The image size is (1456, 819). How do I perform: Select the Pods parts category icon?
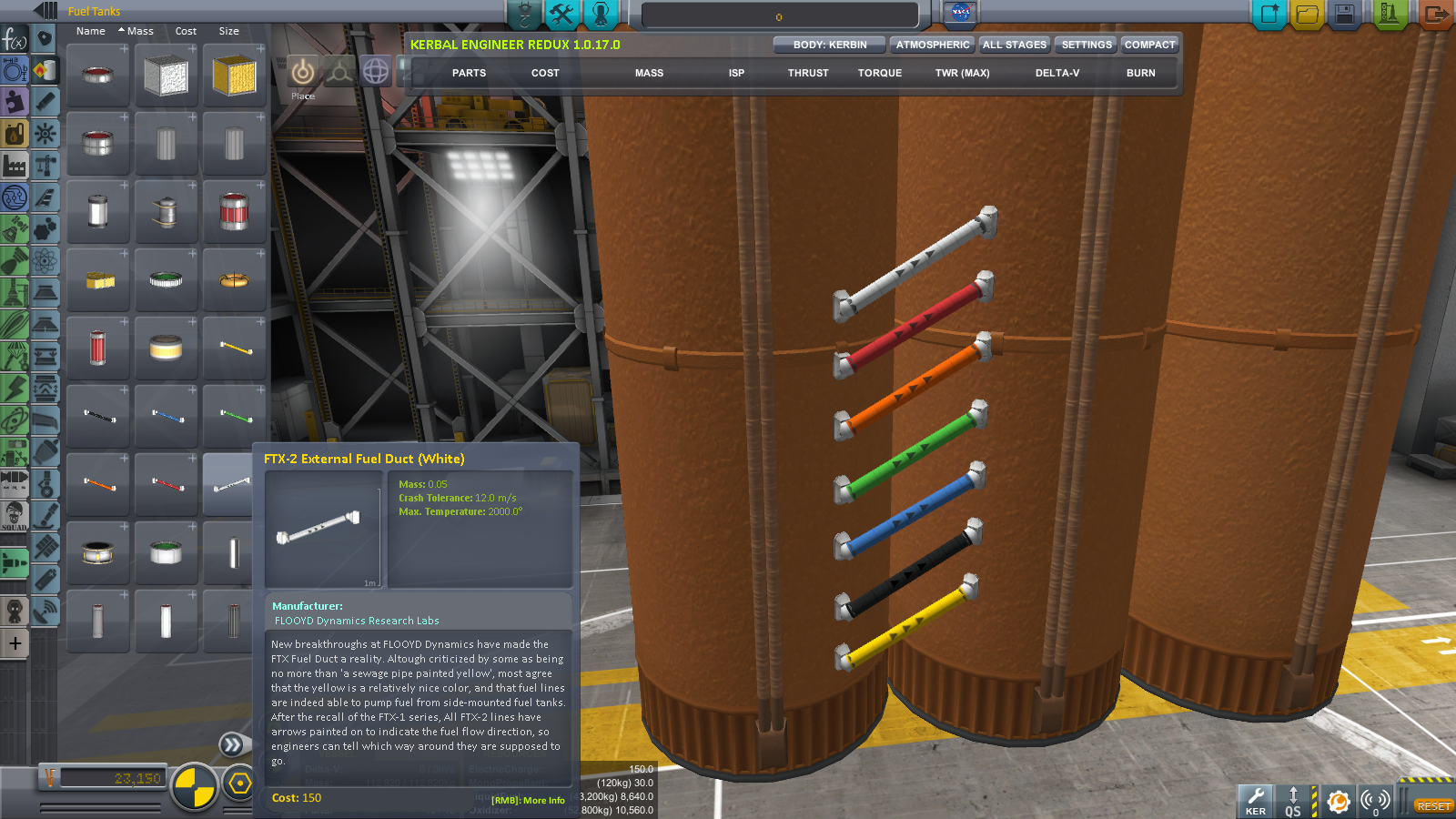(45, 38)
